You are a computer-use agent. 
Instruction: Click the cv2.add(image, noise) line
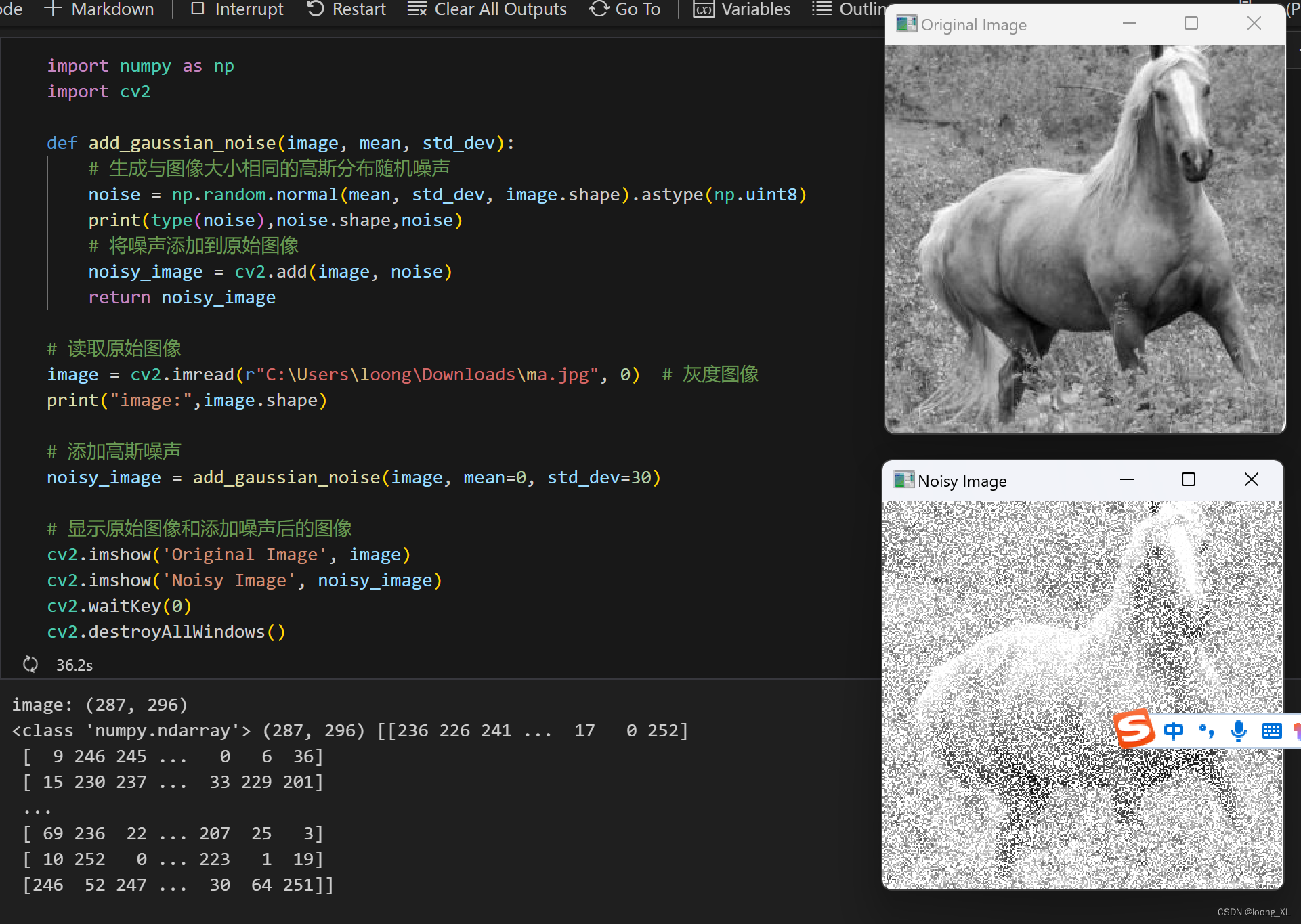pos(270,271)
